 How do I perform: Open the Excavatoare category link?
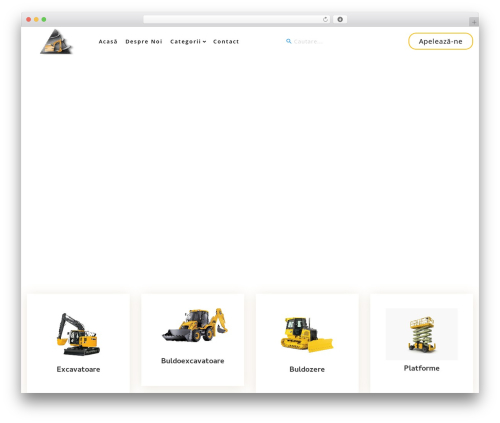tap(78, 369)
